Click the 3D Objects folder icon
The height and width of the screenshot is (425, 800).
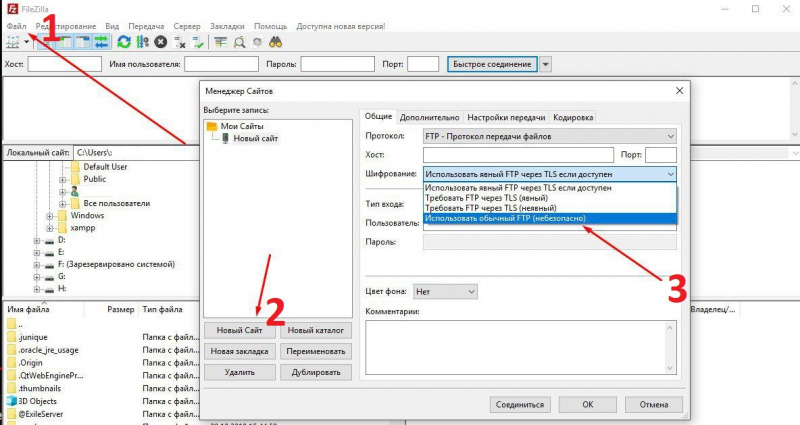pos(12,401)
